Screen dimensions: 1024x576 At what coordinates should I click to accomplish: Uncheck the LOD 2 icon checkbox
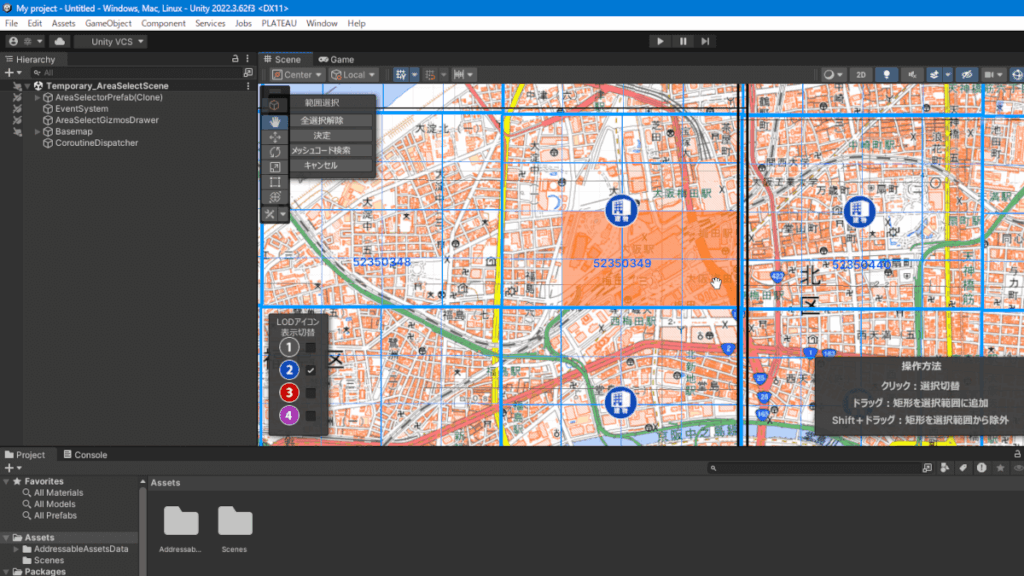[311, 370]
